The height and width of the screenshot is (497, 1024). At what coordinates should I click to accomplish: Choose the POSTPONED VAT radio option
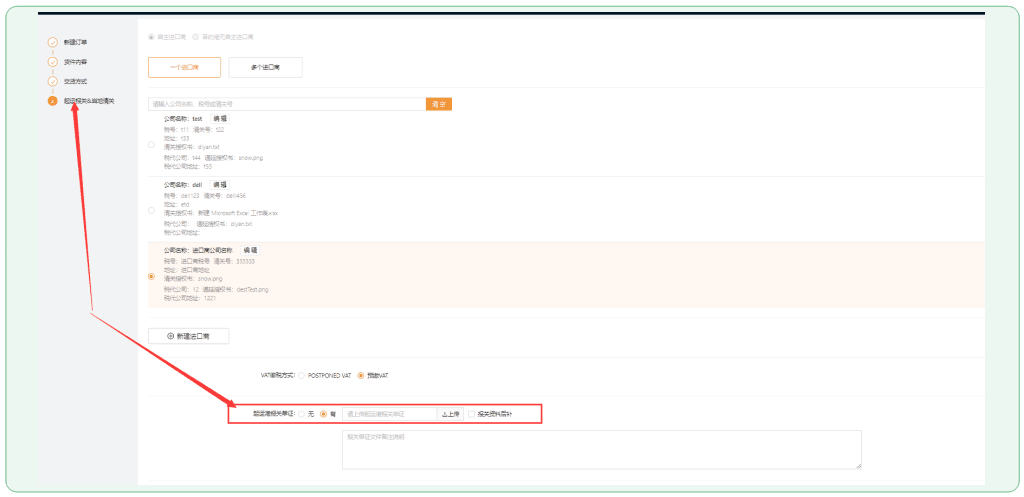tap(302, 375)
